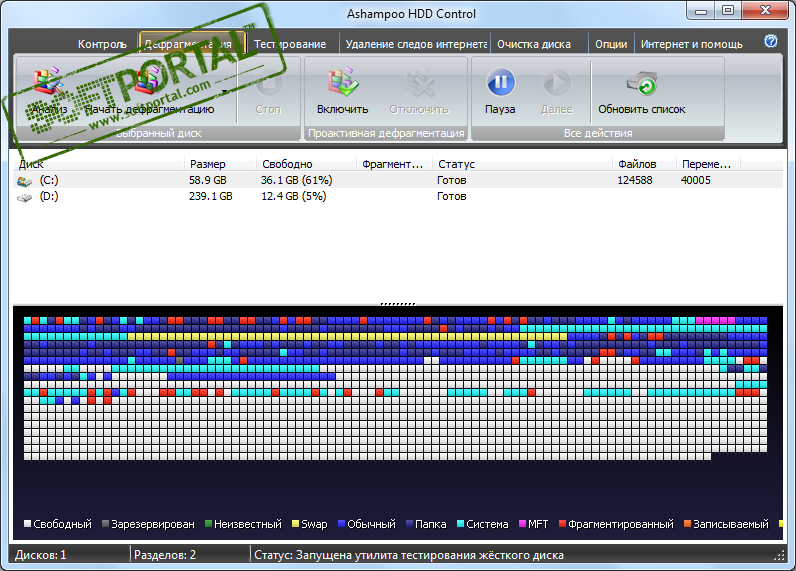Click the status bar test utility message
This screenshot has height=571, width=796.
point(409,555)
